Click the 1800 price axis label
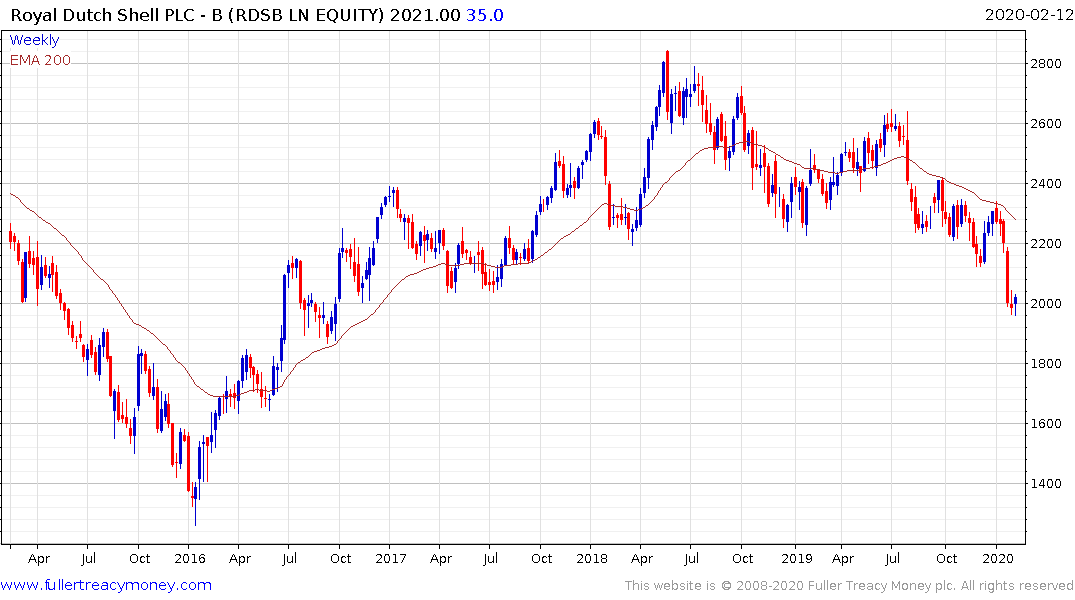1075x600 pixels. [x=1046, y=363]
